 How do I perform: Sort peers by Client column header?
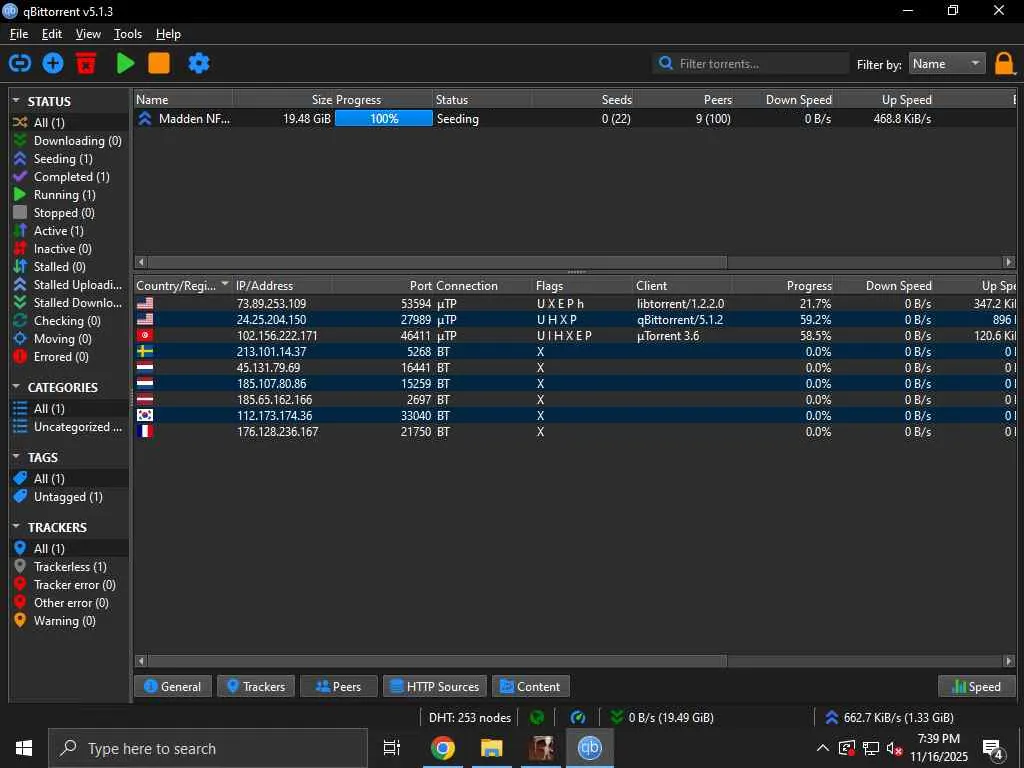682,285
